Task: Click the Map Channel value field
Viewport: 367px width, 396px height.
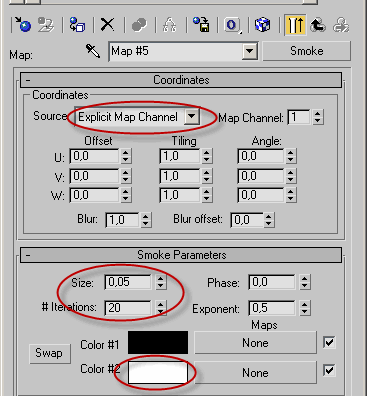Action: click(299, 117)
